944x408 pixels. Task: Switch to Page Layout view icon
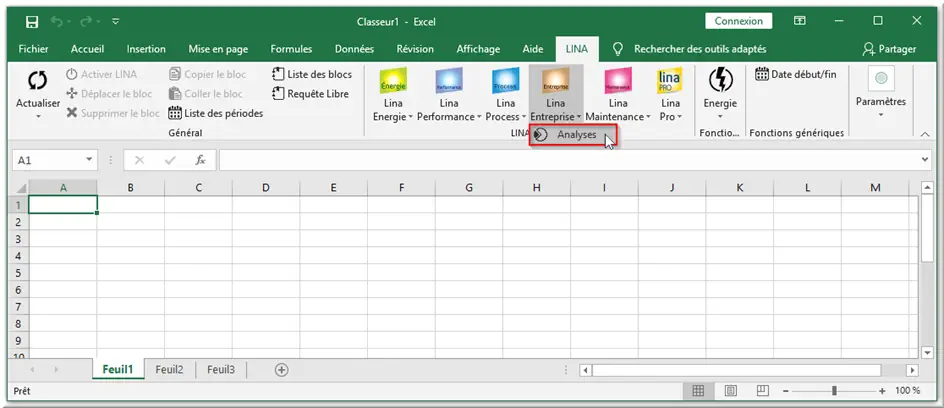730,391
